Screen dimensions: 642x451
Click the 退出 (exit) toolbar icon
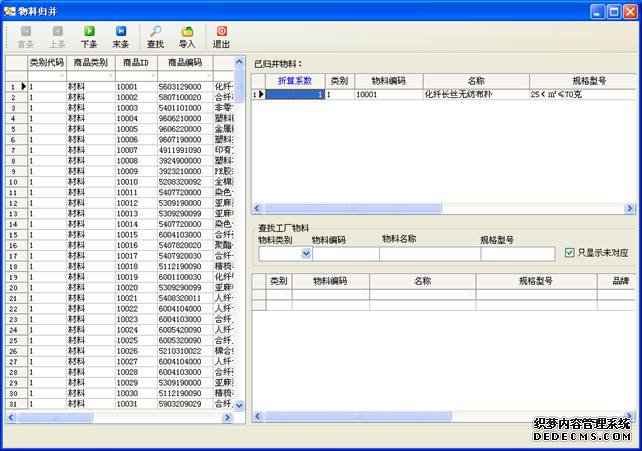point(221,37)
